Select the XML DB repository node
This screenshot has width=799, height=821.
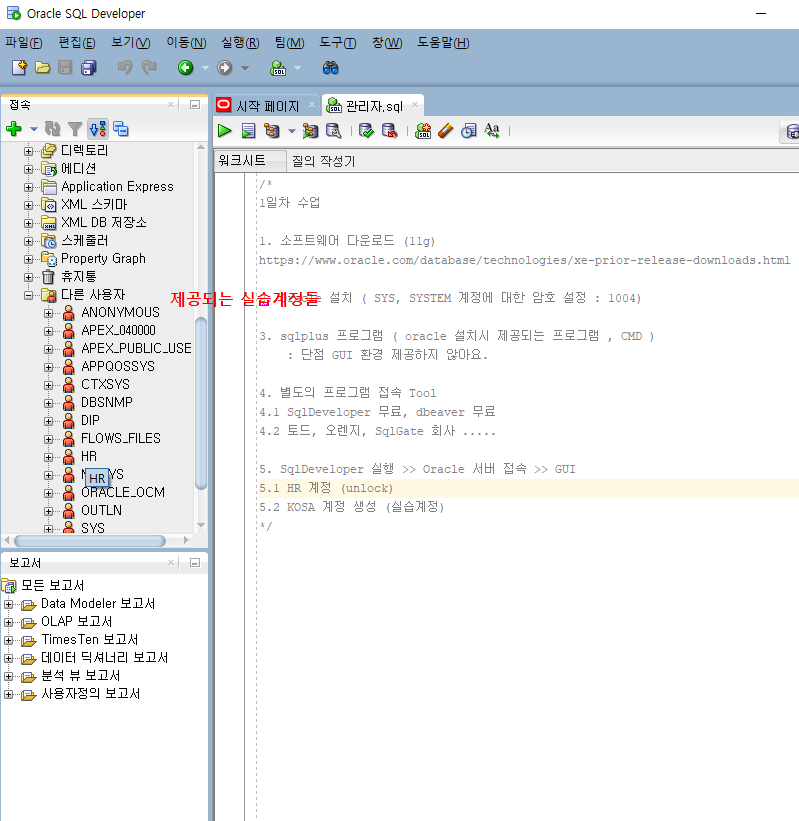pyautogui.click(x=104, y=222)
